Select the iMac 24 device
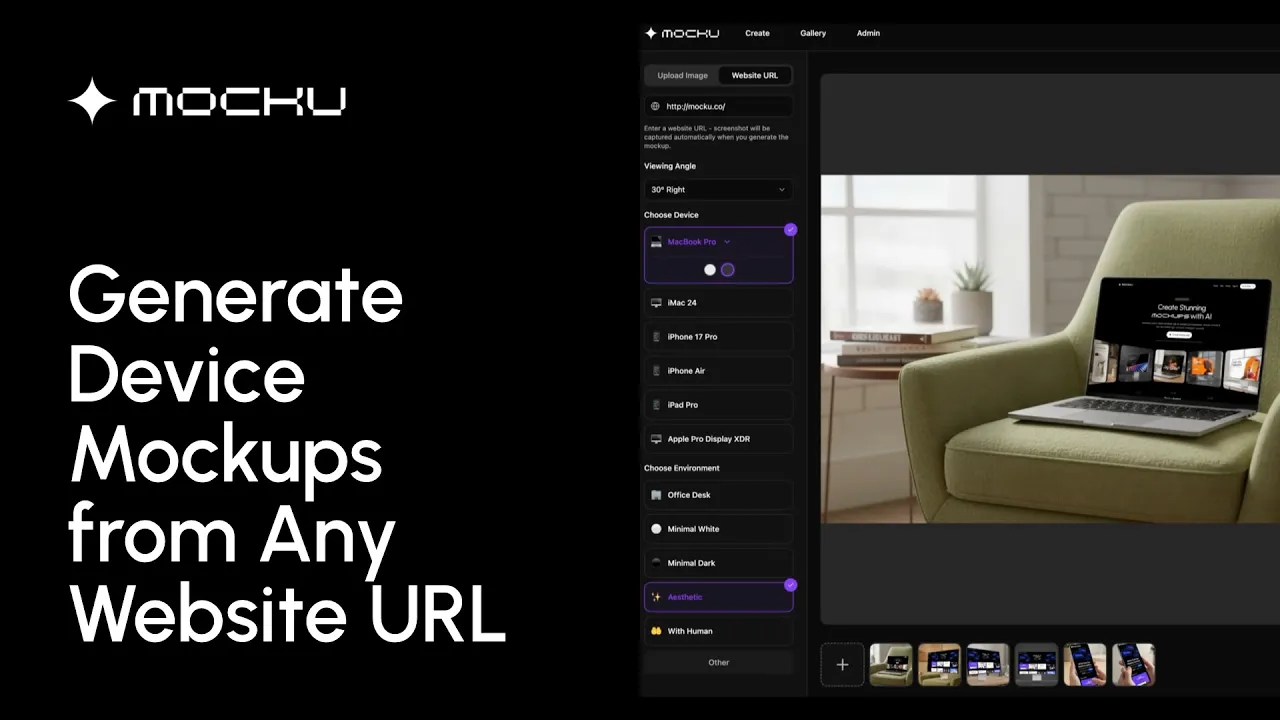Viewport: 1280px width, 720px height. (x=718, y=302)
